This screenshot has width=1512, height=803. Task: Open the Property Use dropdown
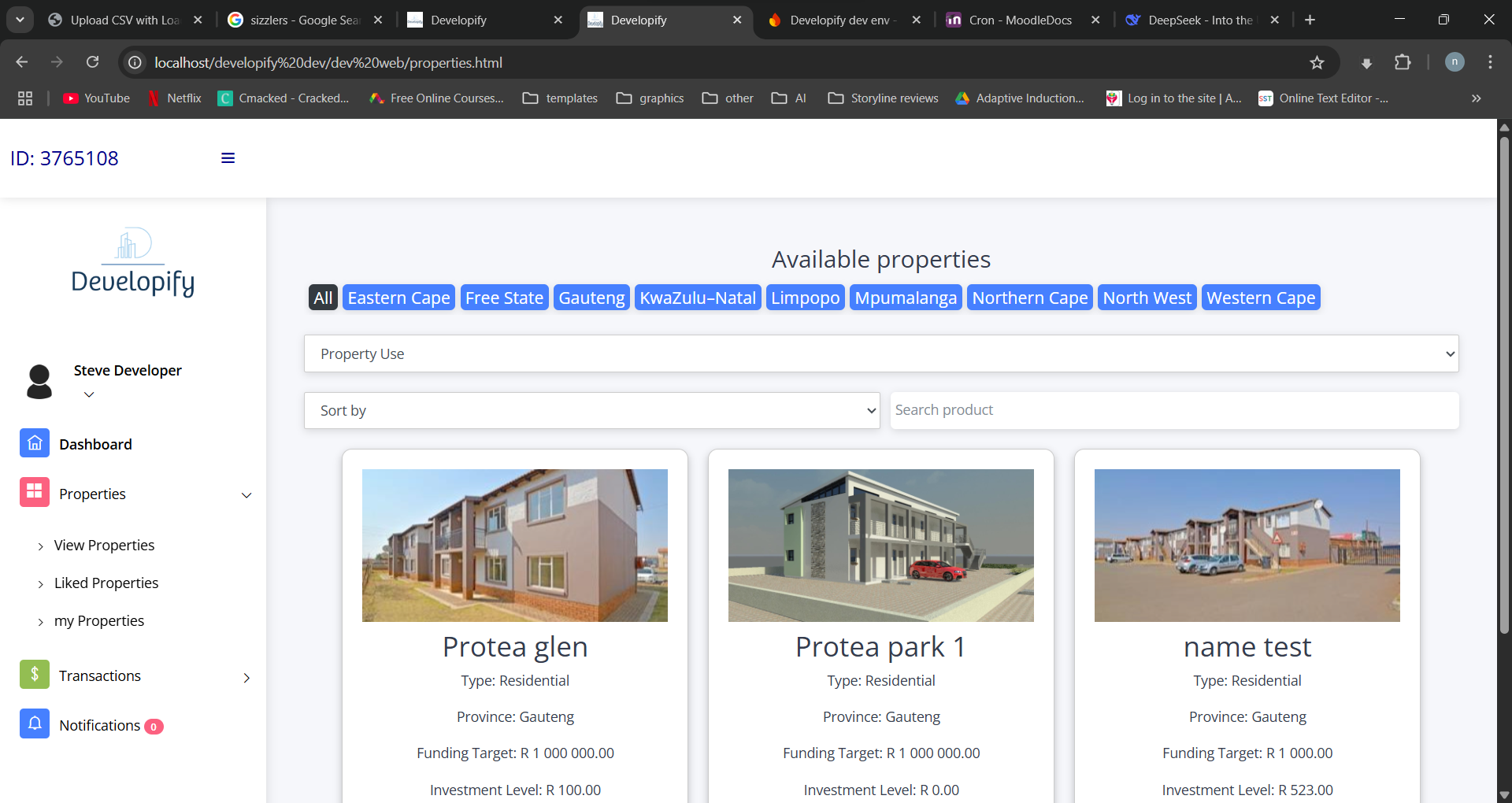coord(880,354)
